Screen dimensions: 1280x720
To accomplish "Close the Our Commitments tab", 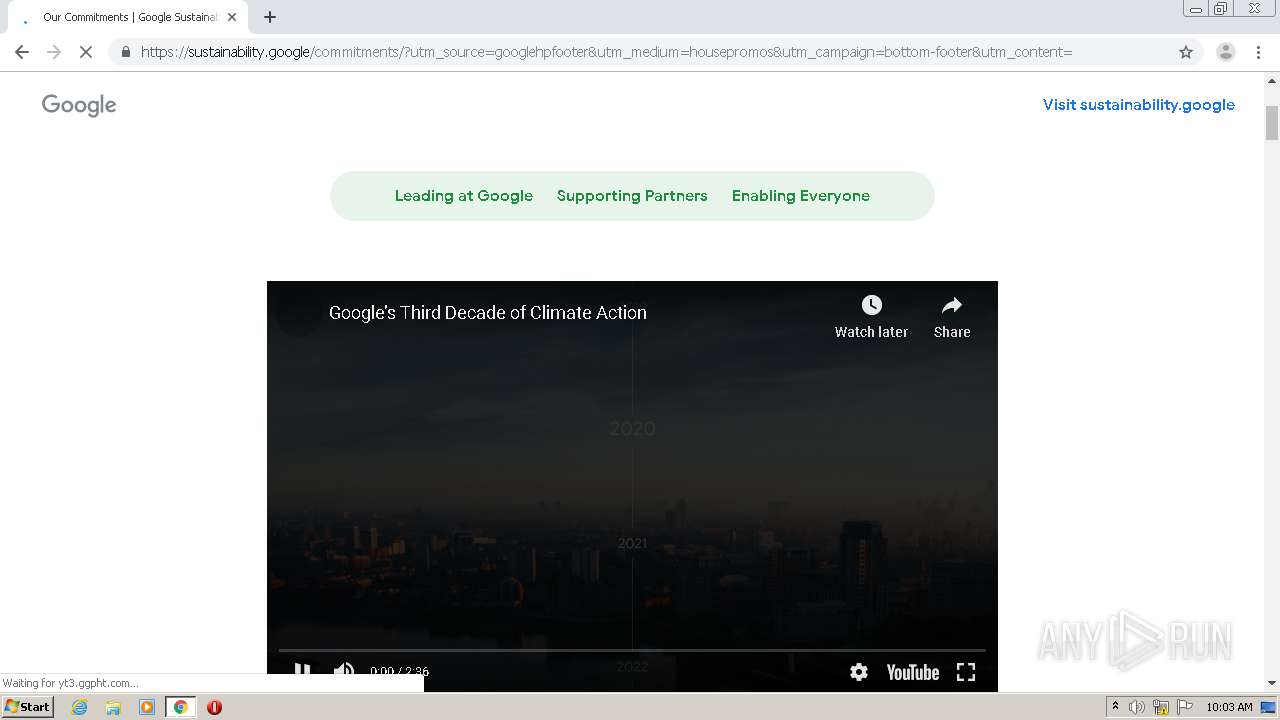I will pyautogui.click(x=232, y=17).
